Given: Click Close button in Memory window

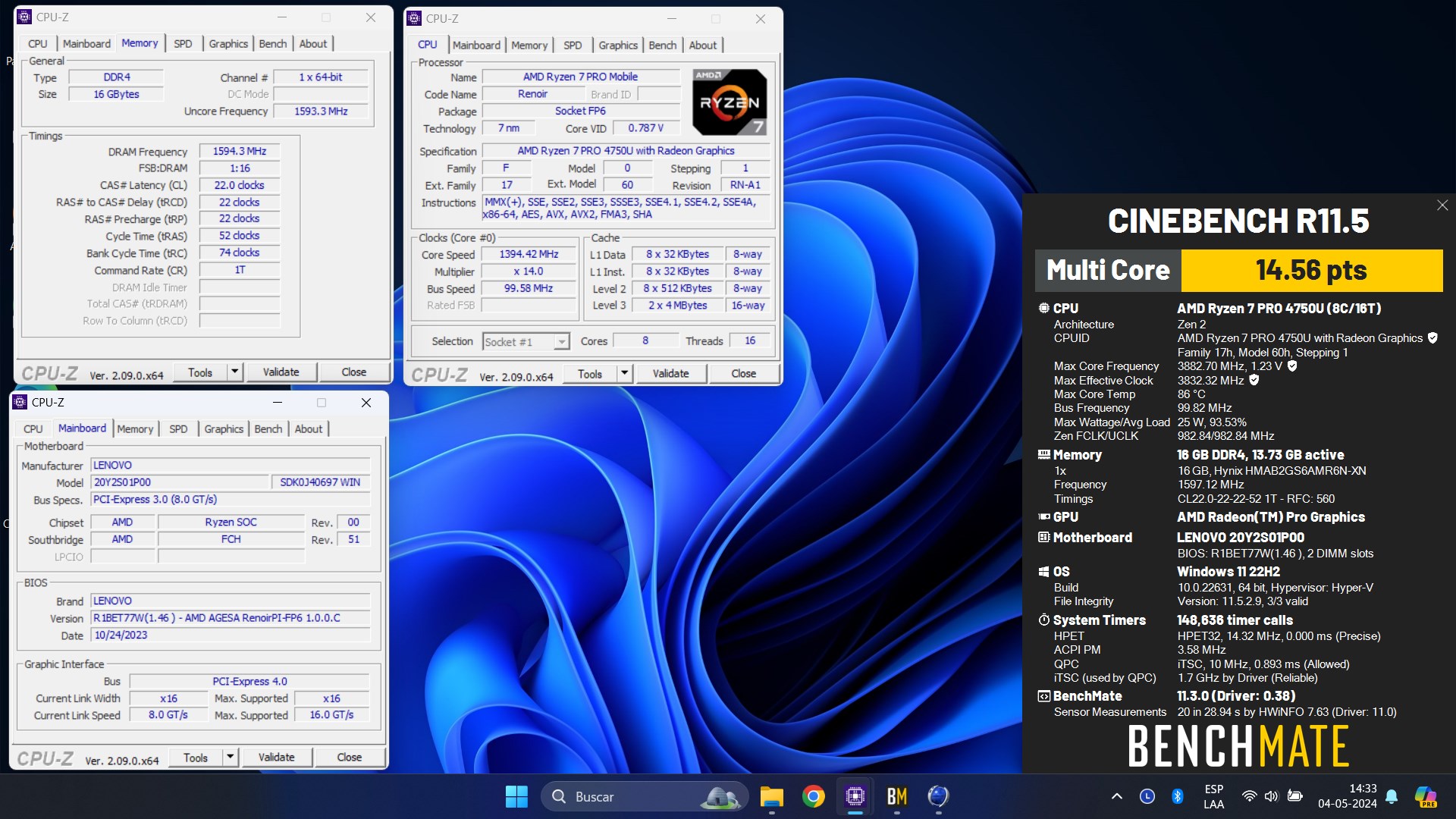Looking at the screenshot, I should 353,372.
